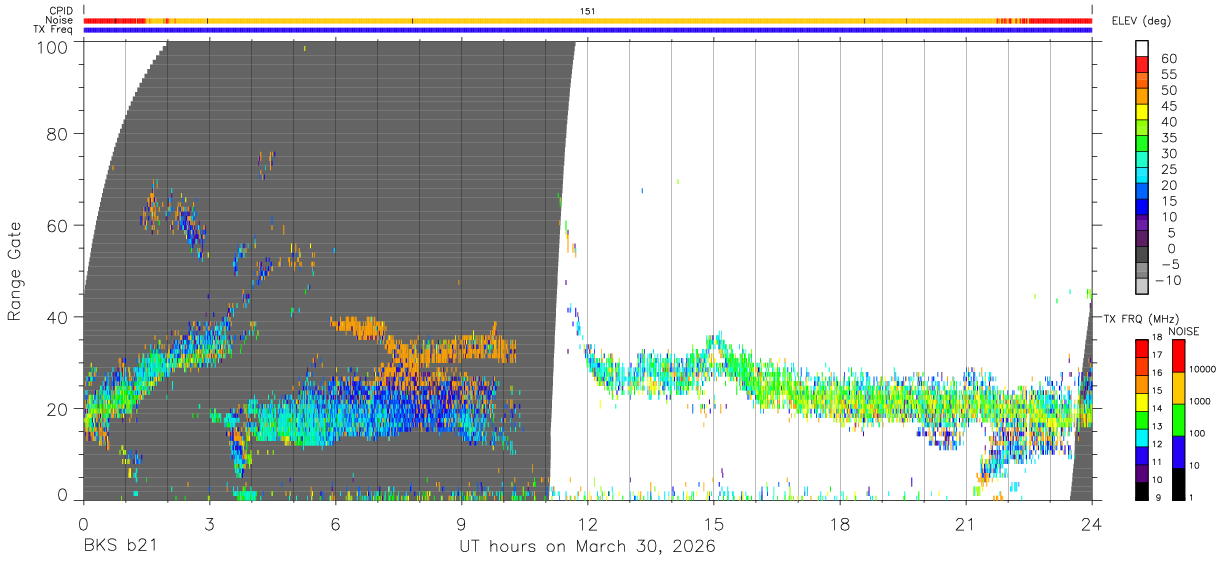Click UT hour tick label 21
The height and width of the screenshot is (567, 1228).
pos(965,524)
